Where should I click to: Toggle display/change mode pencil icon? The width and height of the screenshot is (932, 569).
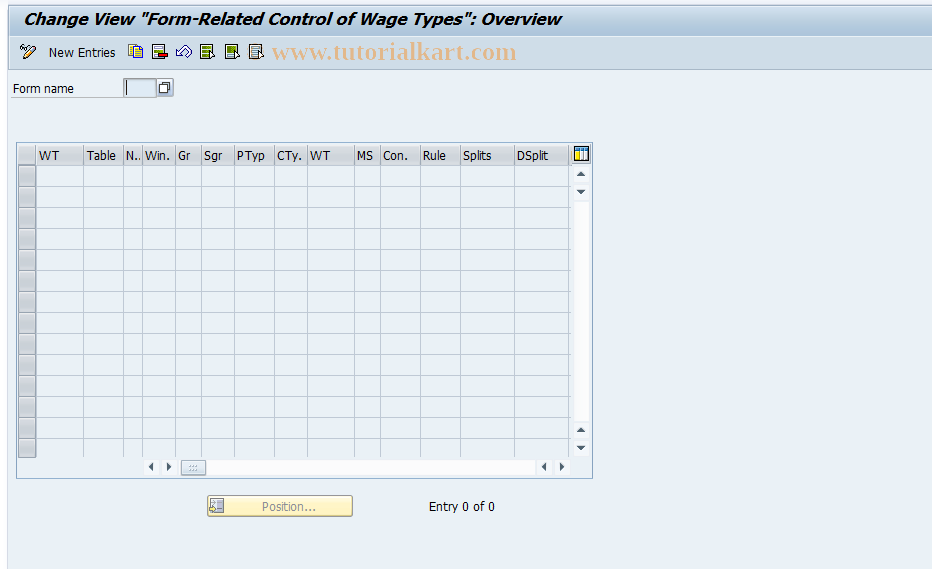[x=27, y=52]
